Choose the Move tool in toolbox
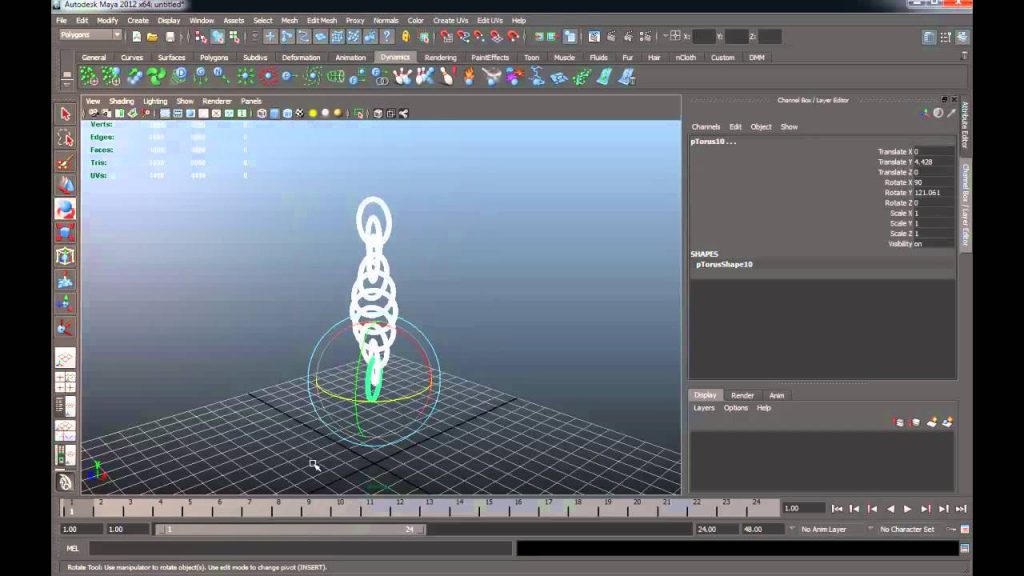Screen dimensions: 1024x576 pyautogui.click(x=65, y=185)
